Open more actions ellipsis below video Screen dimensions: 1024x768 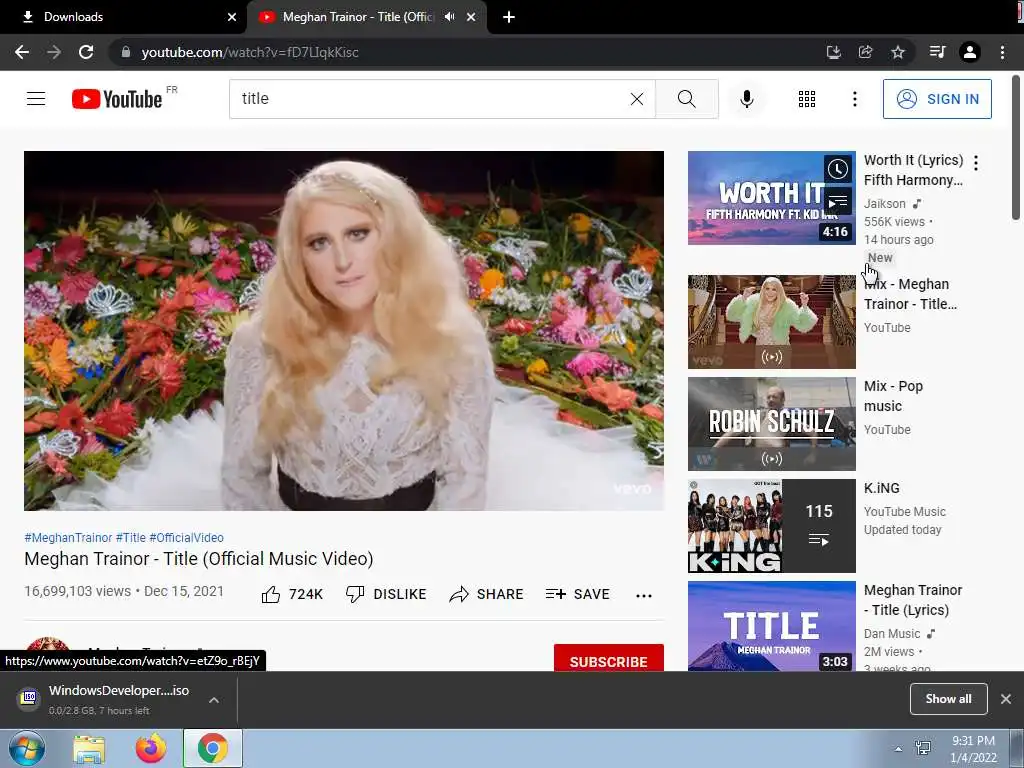tap(644, 595)
